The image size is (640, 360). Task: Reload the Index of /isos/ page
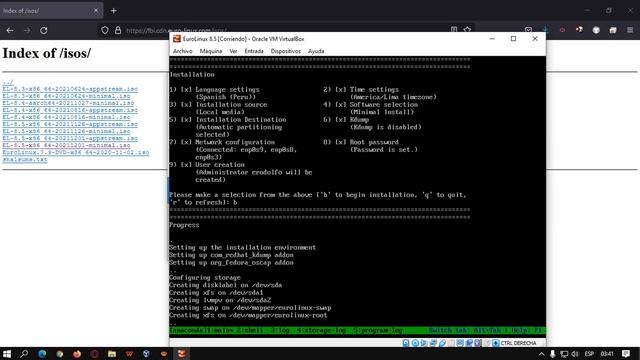tap(44, 30)
